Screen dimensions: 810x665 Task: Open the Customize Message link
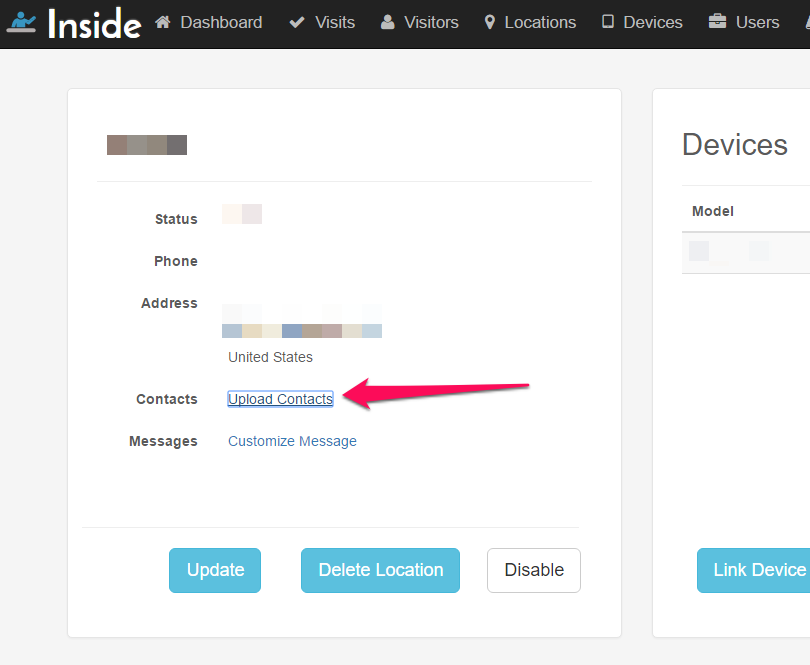click(x=292, y=441)
